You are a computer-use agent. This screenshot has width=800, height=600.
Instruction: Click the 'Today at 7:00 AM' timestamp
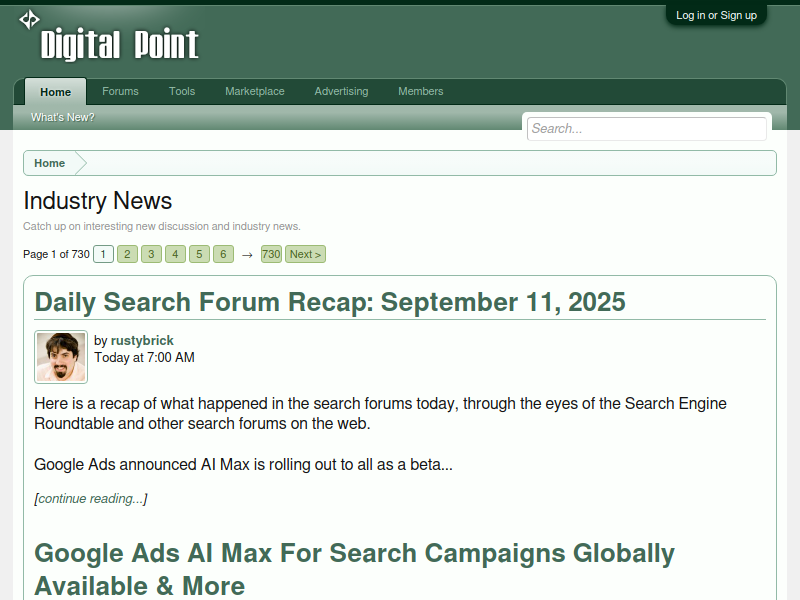(144, 358)
